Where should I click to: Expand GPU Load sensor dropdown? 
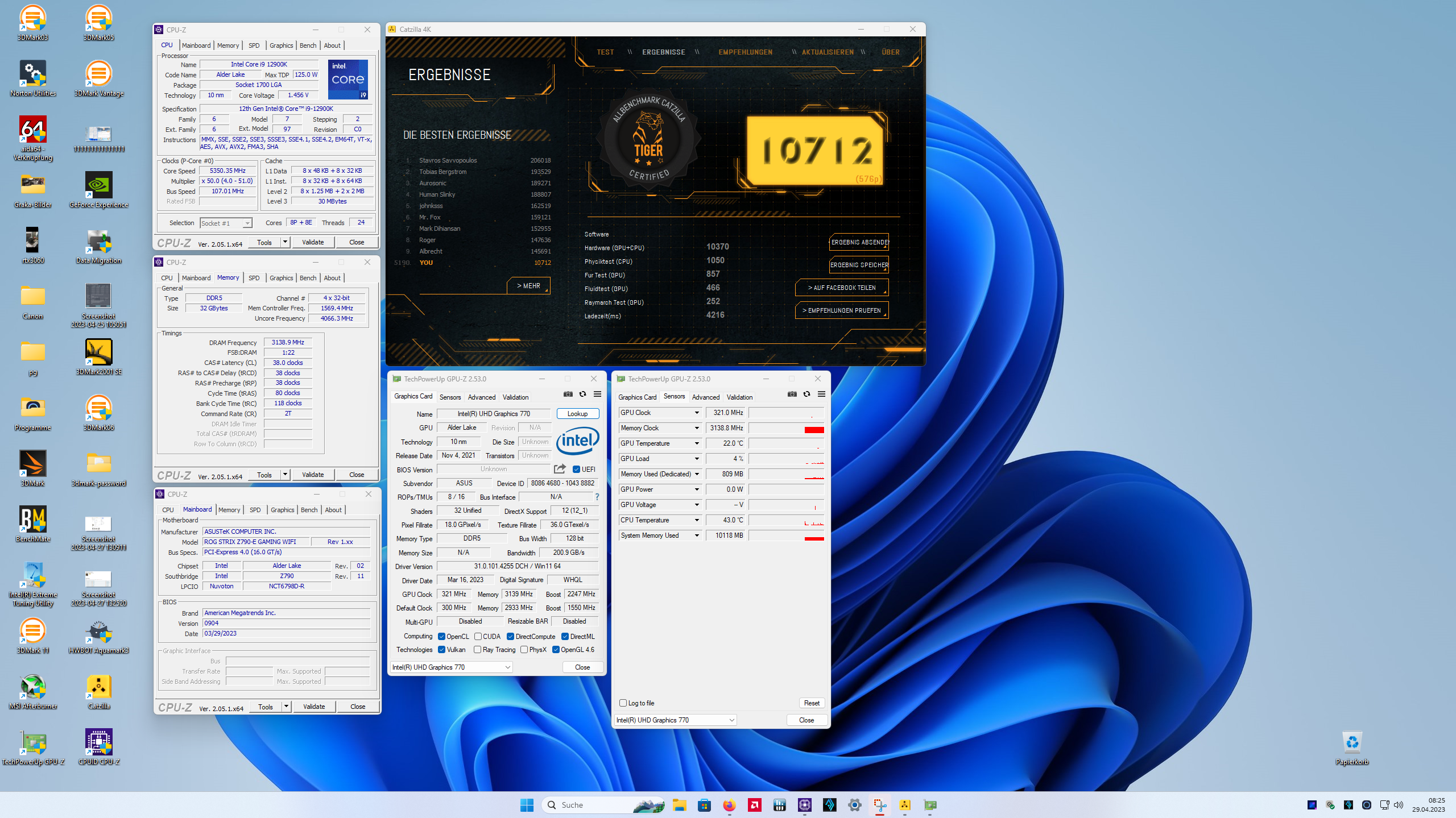(x=697, y=459)
